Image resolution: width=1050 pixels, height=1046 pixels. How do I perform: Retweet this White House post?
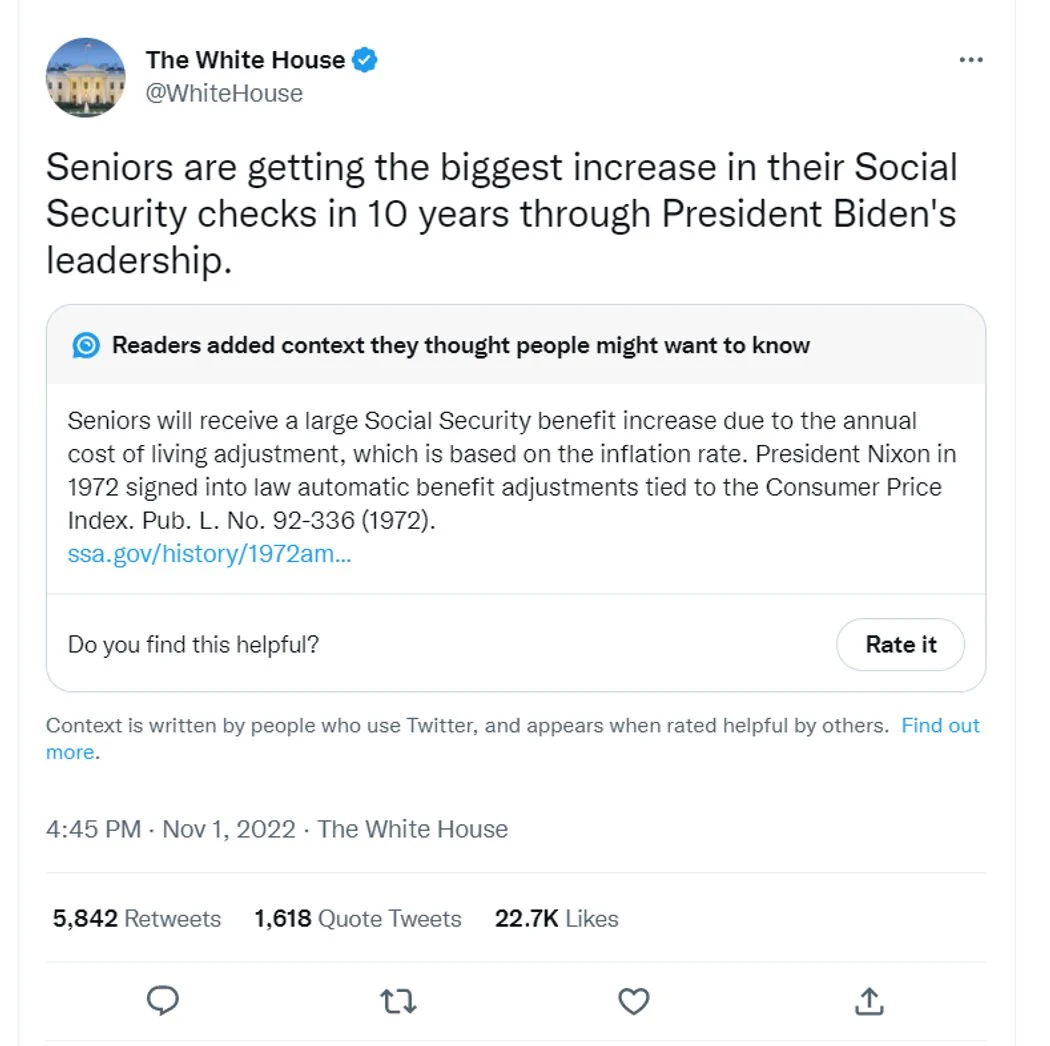point(398,1000)
